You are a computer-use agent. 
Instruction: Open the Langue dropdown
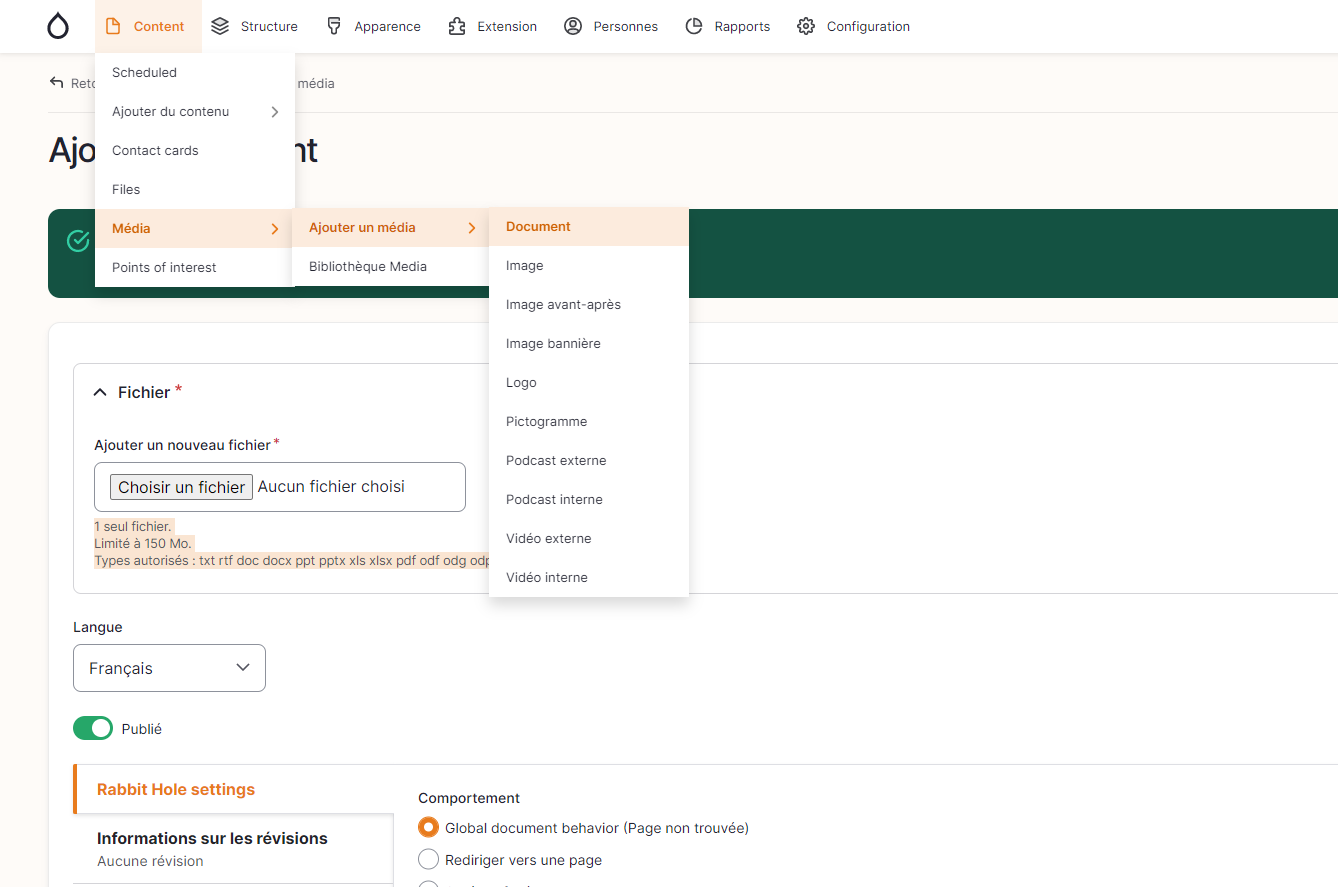tap(169, 668)
